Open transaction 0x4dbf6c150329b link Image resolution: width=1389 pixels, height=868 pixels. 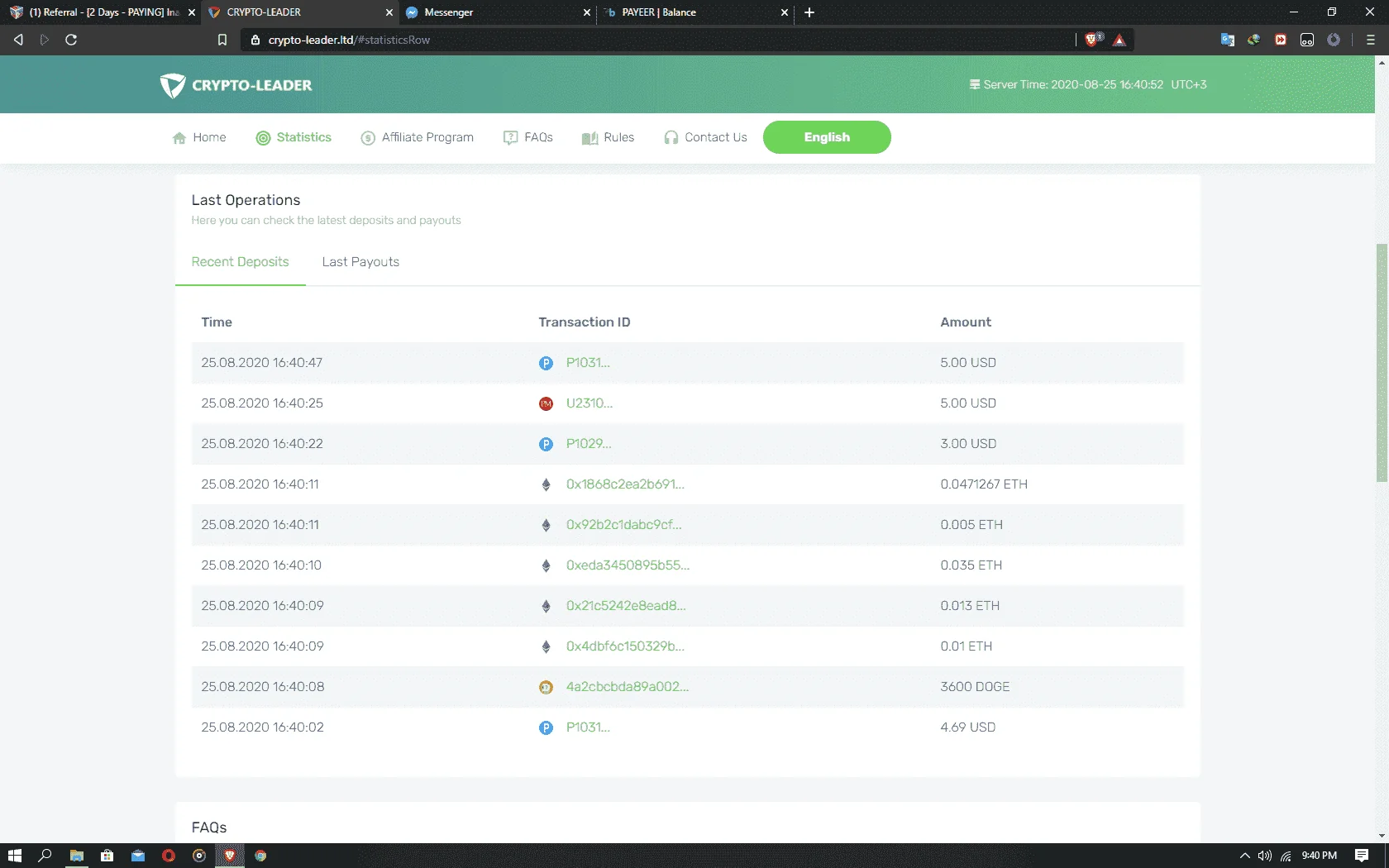pyautogui.click(x=625, y=646)
